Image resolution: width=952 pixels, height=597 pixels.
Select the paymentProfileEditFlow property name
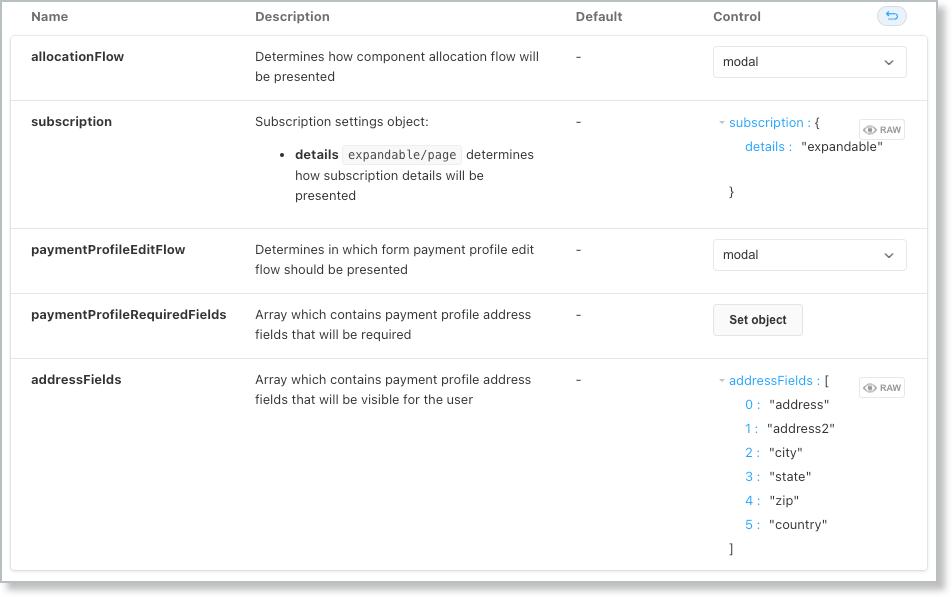108,250
